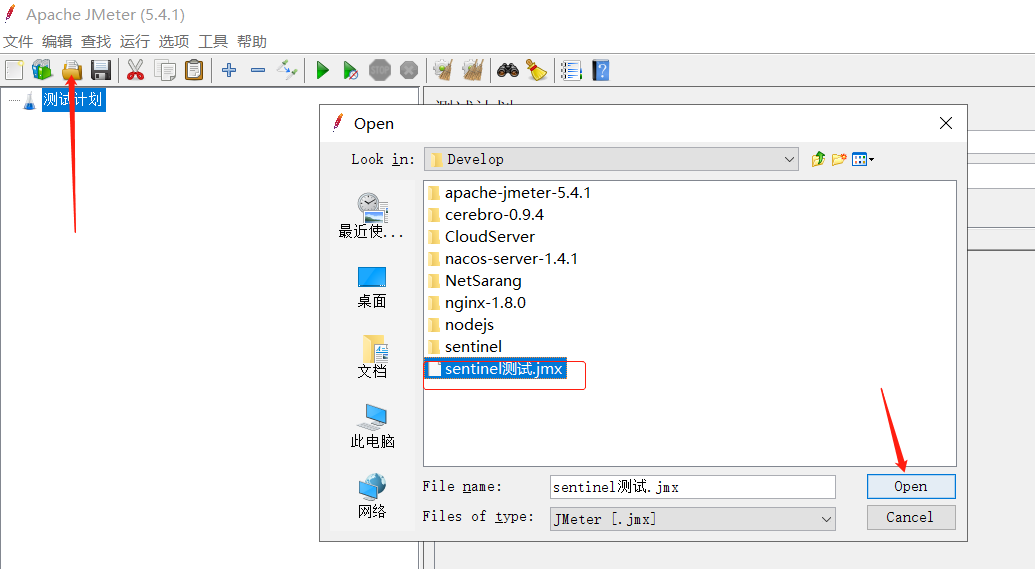Open the 编辑 menu
Viewport: 1035px width, 569px height.
point(57,42)
